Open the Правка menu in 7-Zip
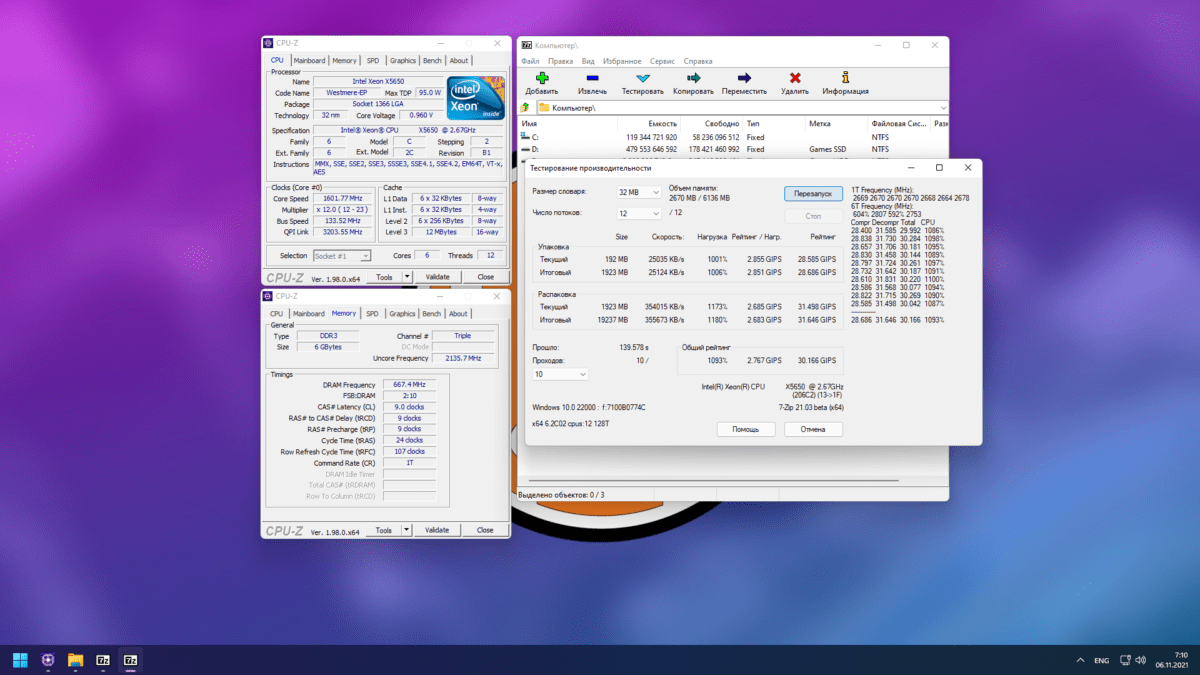Screen dimensions: 1200x675 pyautogui.click(x=561, y=61)
